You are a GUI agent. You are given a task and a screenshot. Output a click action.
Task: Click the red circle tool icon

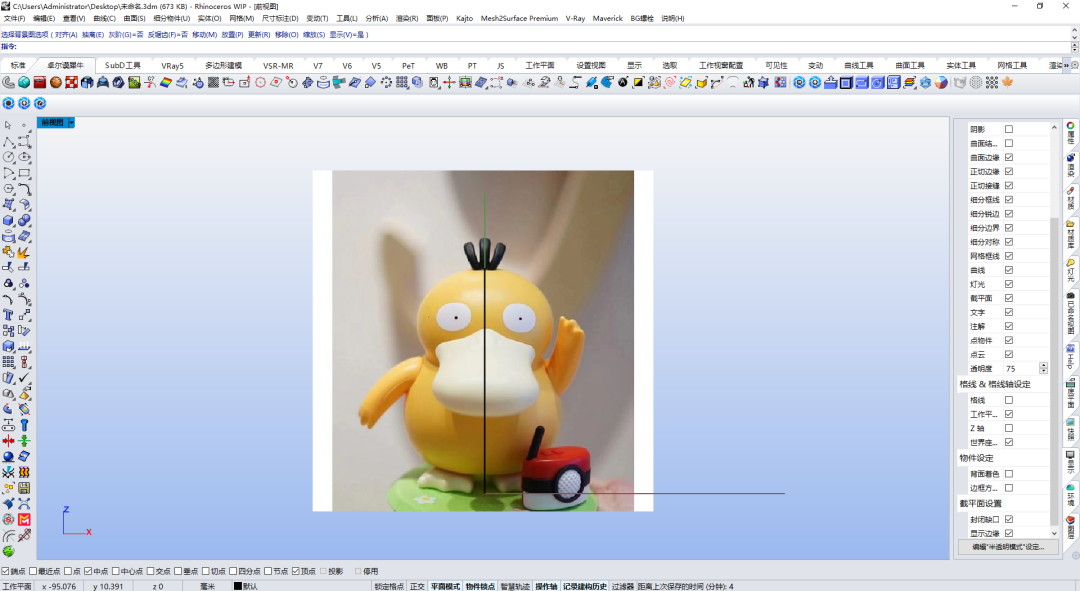[x=260, y=83]
